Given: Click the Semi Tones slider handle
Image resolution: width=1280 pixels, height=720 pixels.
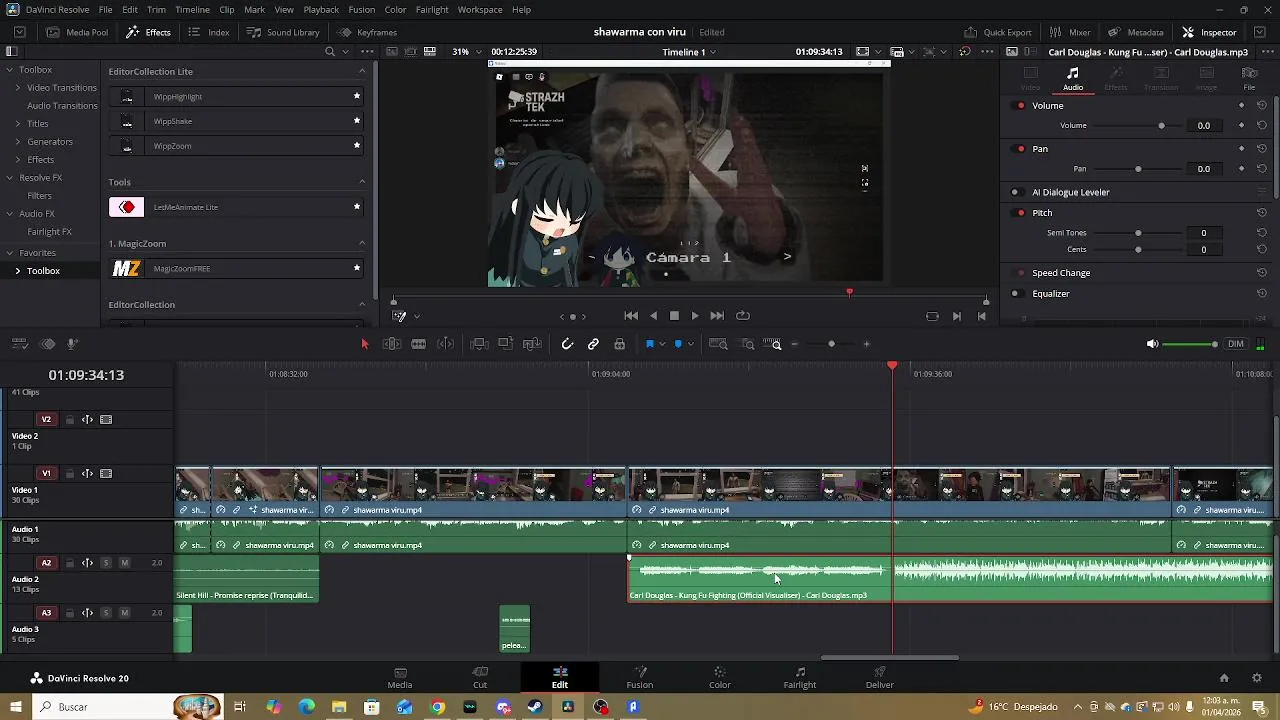Looking at the screenshot, I should [1138, 233].
